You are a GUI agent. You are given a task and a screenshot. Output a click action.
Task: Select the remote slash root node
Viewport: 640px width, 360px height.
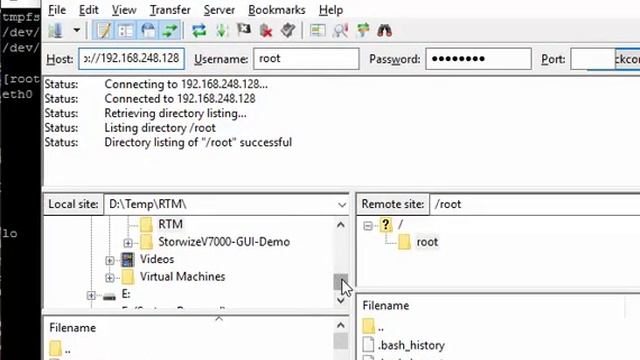tap(400, 224)
